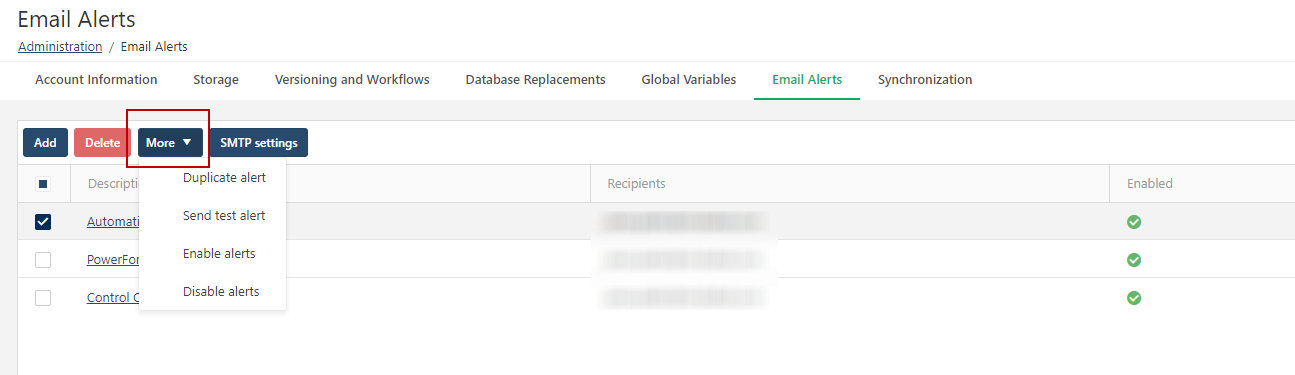Sort by the Recipients column header
This screenshot has width=1295, height=375.
[636, 184]
